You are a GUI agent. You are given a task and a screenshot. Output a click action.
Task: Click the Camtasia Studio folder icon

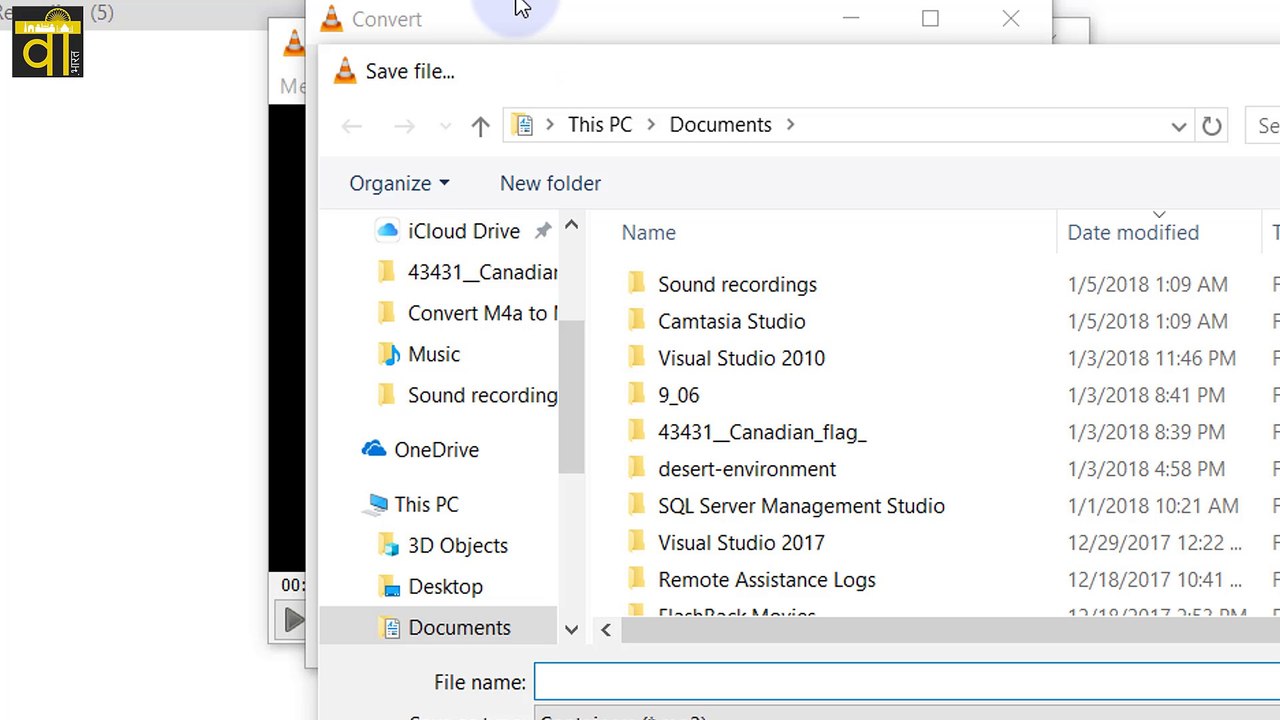pos(637,321)
